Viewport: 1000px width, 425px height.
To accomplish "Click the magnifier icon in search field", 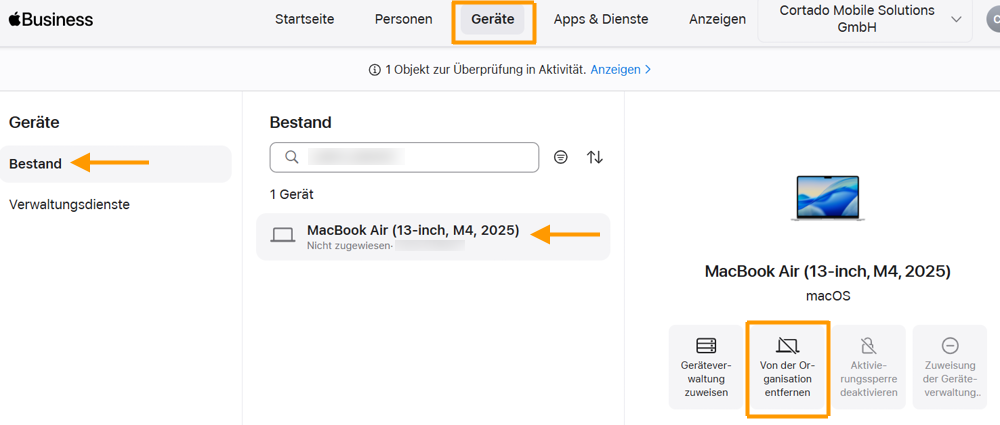I will tap(291, 157).
